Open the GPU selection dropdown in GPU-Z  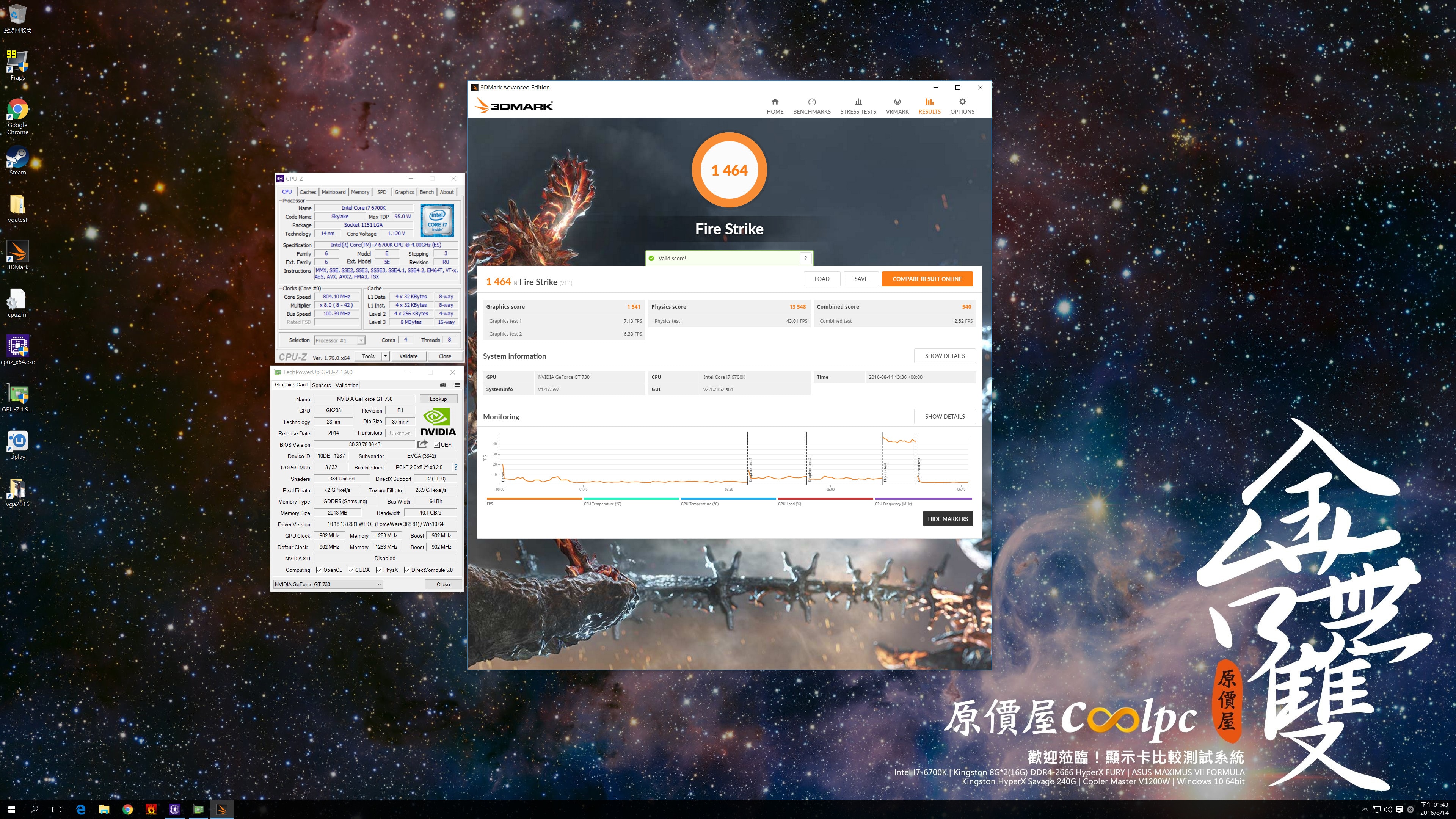pyautogui.click(x=328, y=584)
